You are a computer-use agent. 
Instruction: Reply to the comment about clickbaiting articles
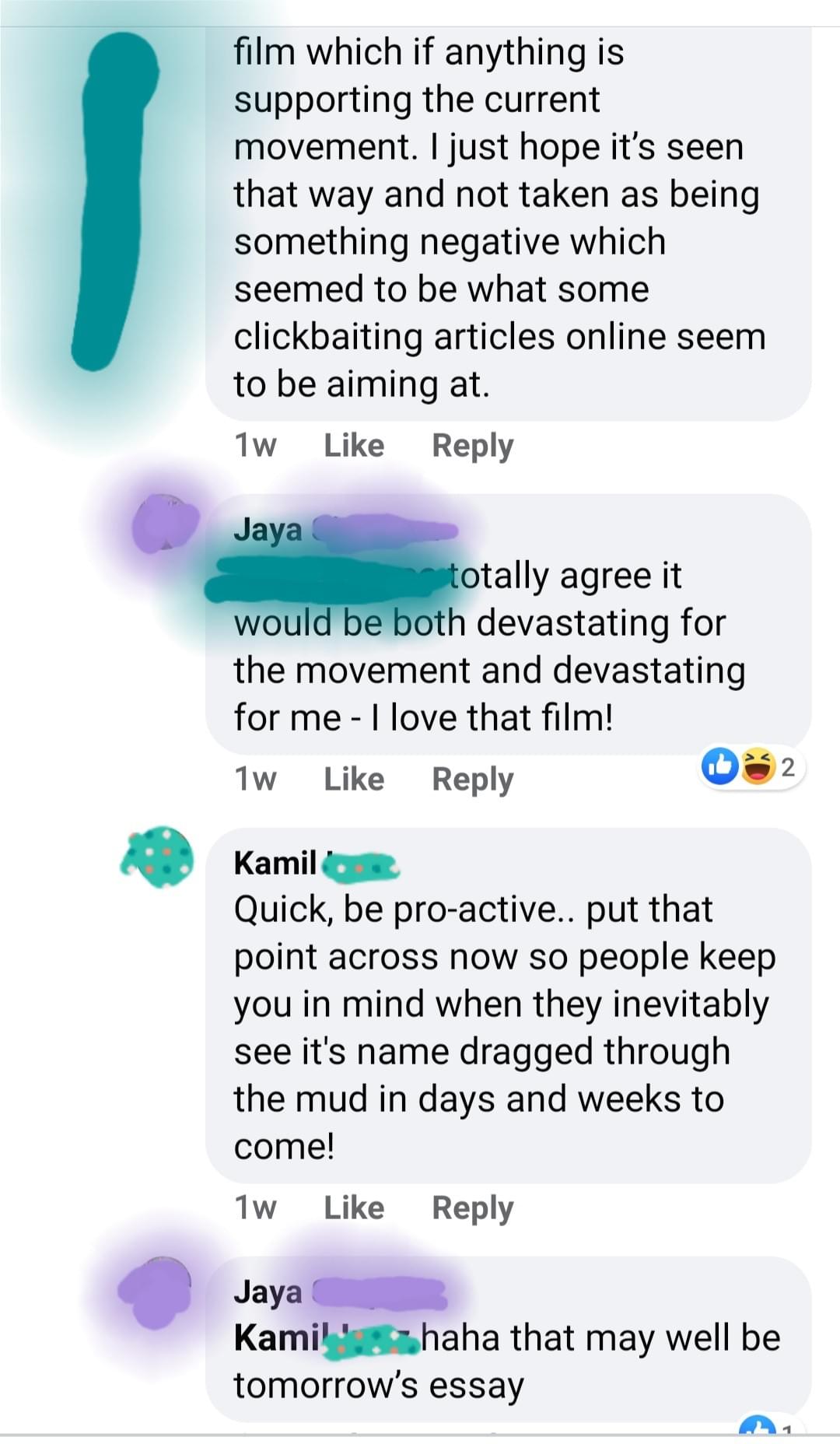473,447
